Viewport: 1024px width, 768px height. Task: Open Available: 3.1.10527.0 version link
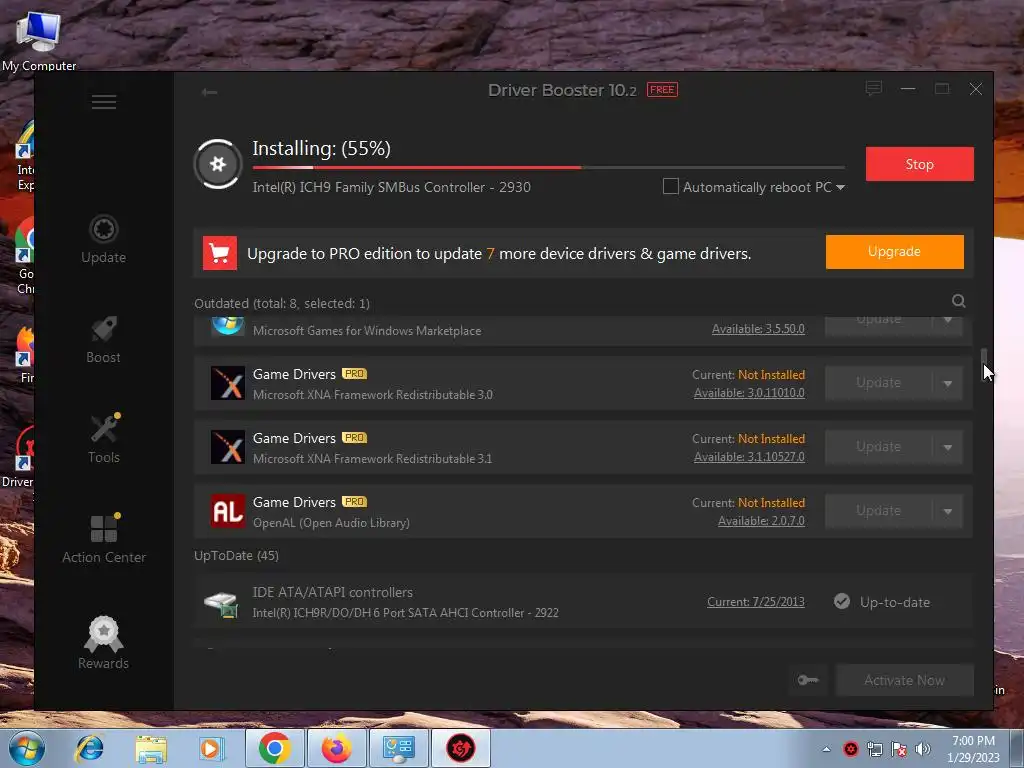coord(749,457)
